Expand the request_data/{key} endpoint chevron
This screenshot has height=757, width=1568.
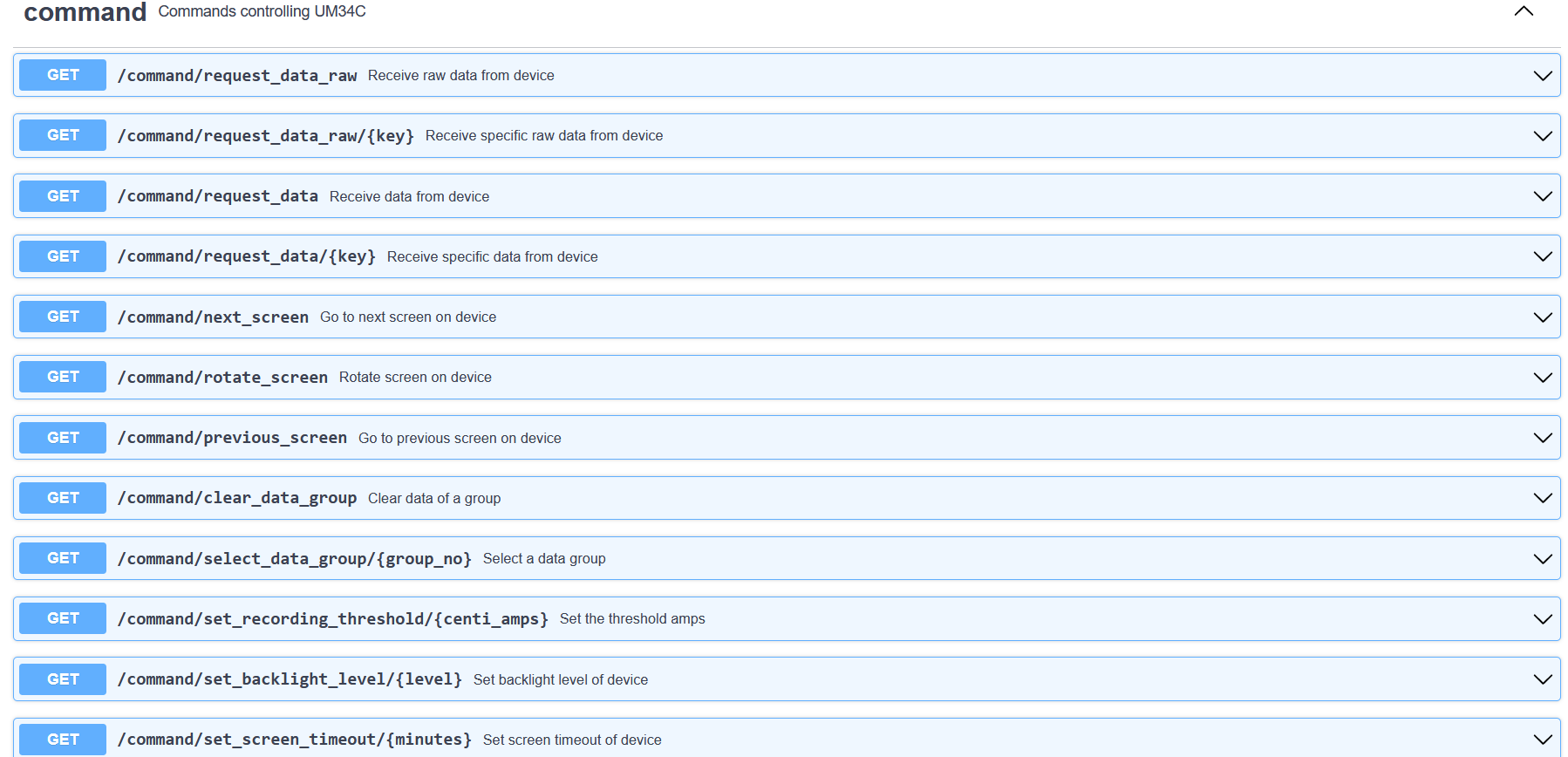[1543, 256]
